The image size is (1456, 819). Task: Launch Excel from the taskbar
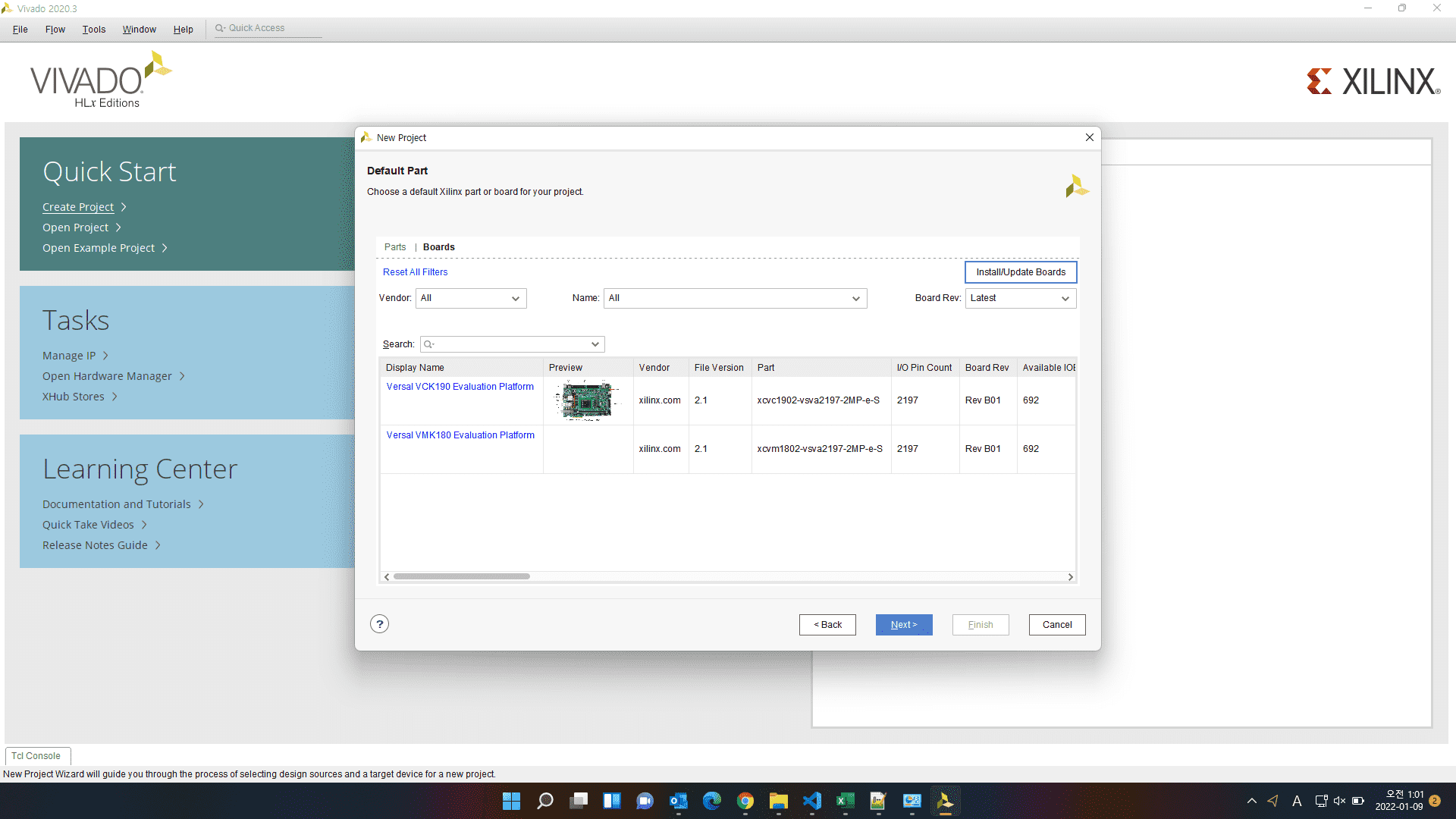pyautogui.click(x=845, y=801)
